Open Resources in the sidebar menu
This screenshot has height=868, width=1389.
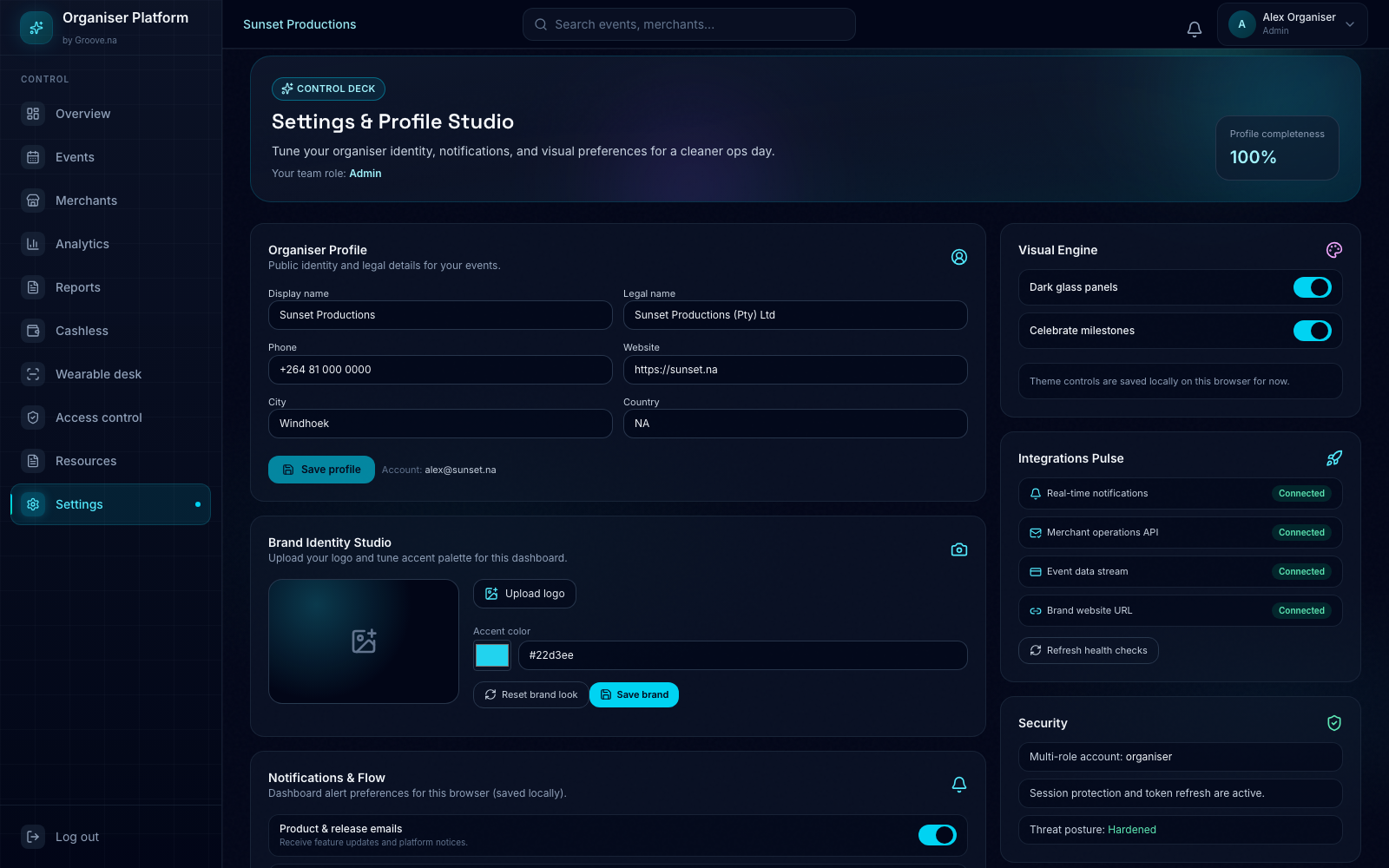(x=110, y=461)
